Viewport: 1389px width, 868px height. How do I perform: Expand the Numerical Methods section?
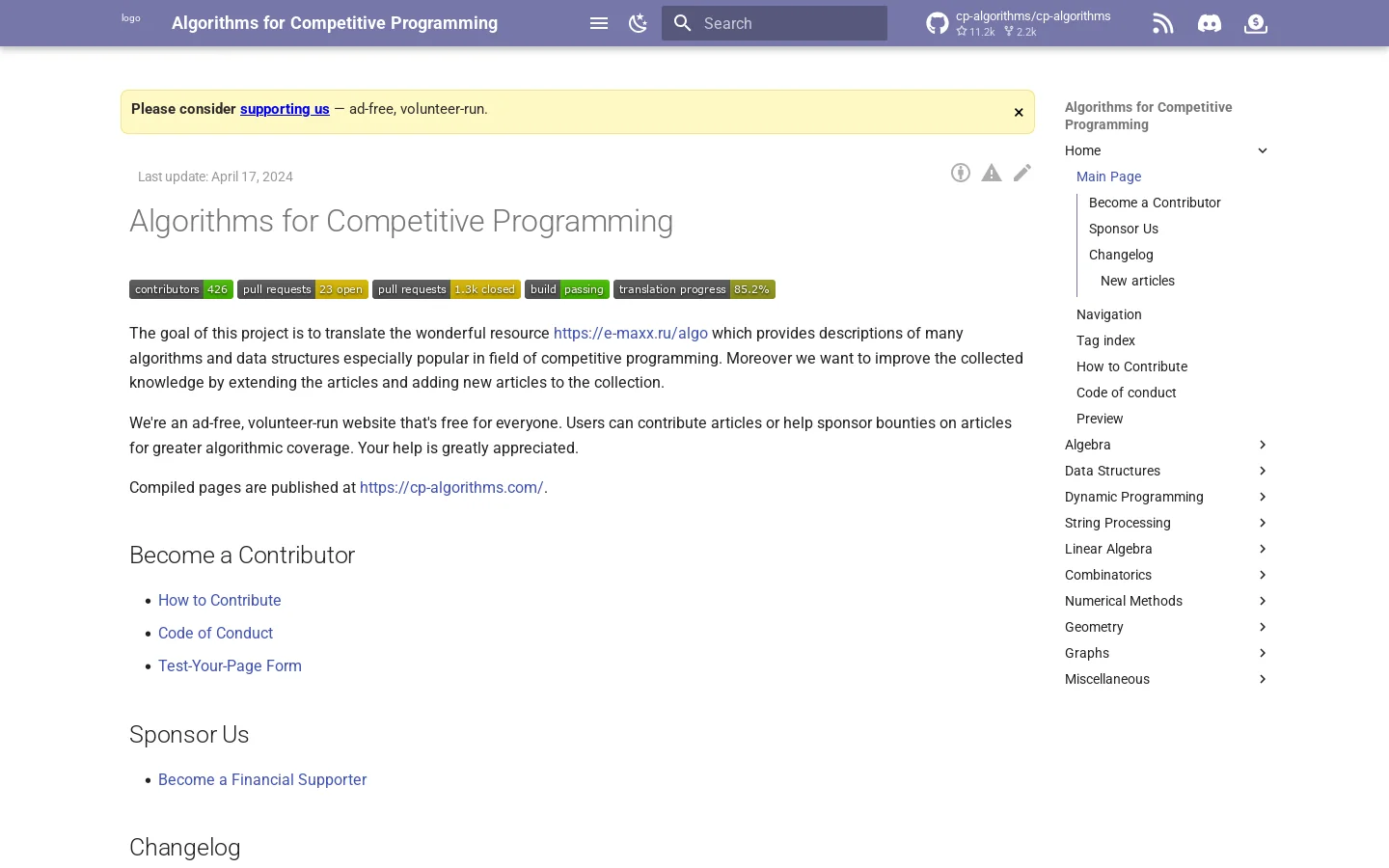click(x=1263, y=601)
